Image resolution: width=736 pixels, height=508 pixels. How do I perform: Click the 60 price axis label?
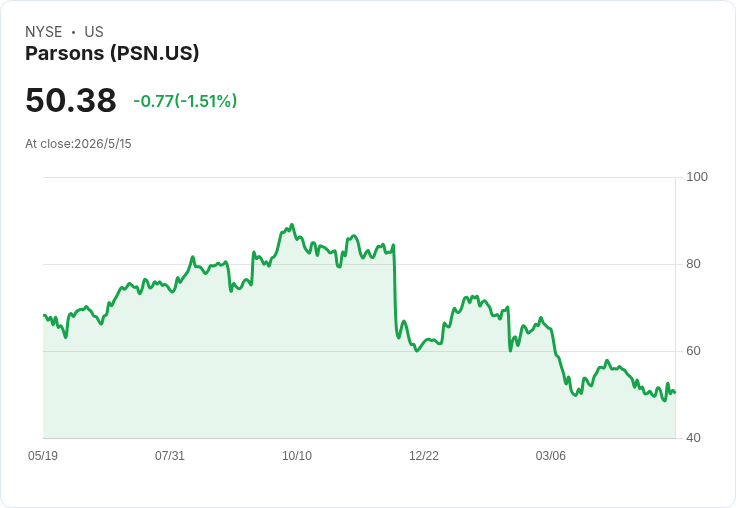(693, 351)
